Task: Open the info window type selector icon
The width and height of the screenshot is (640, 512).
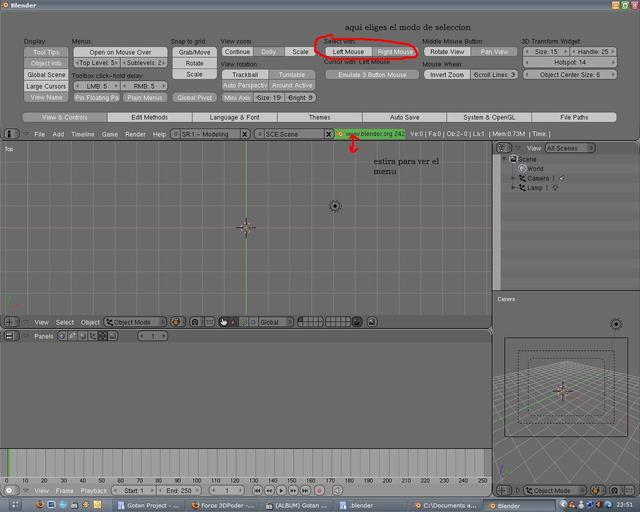Action: (11, 134)
